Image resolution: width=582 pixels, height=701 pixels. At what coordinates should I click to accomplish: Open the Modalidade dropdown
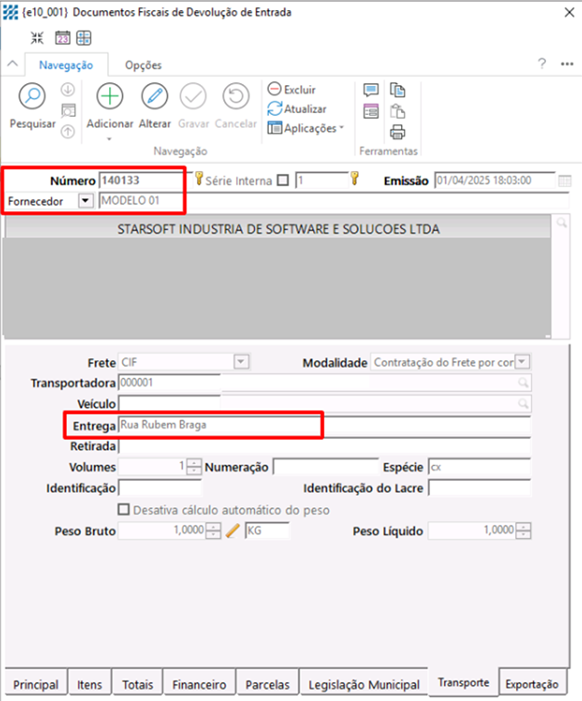522,361
